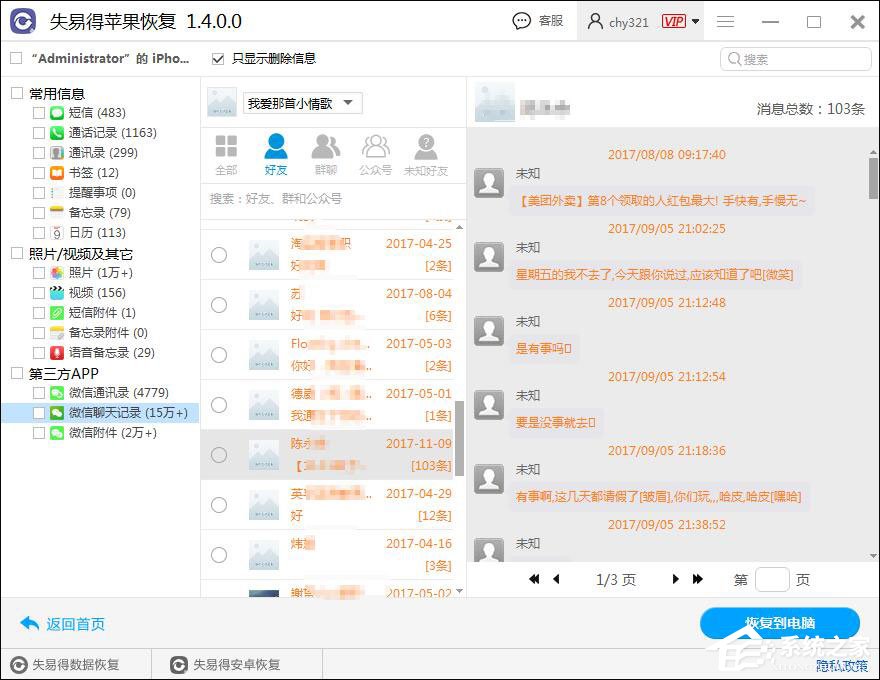The width and height of the screenshot is (880, 680).
Task: Go to previous page with arrow icon
Action: [555, 579]
